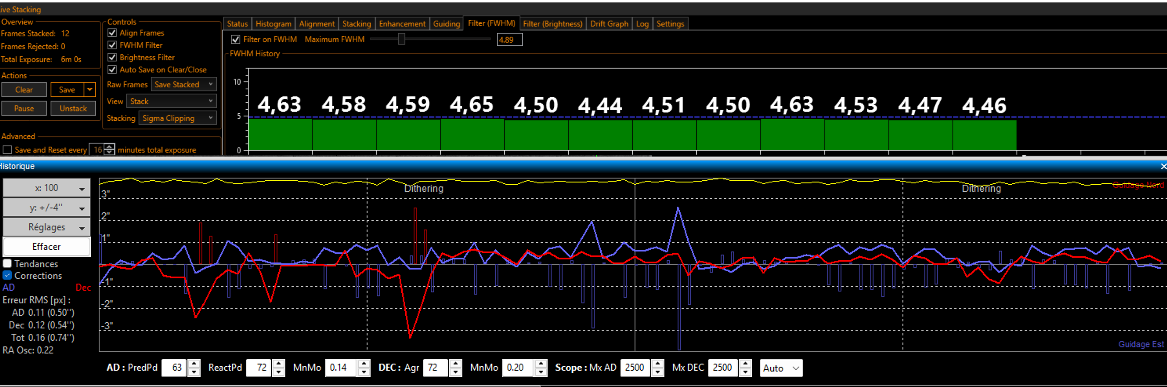Increase the minutes total exposure spinner value
The width and height of the screenshot is (1167, 387).
tap(109, 147)
